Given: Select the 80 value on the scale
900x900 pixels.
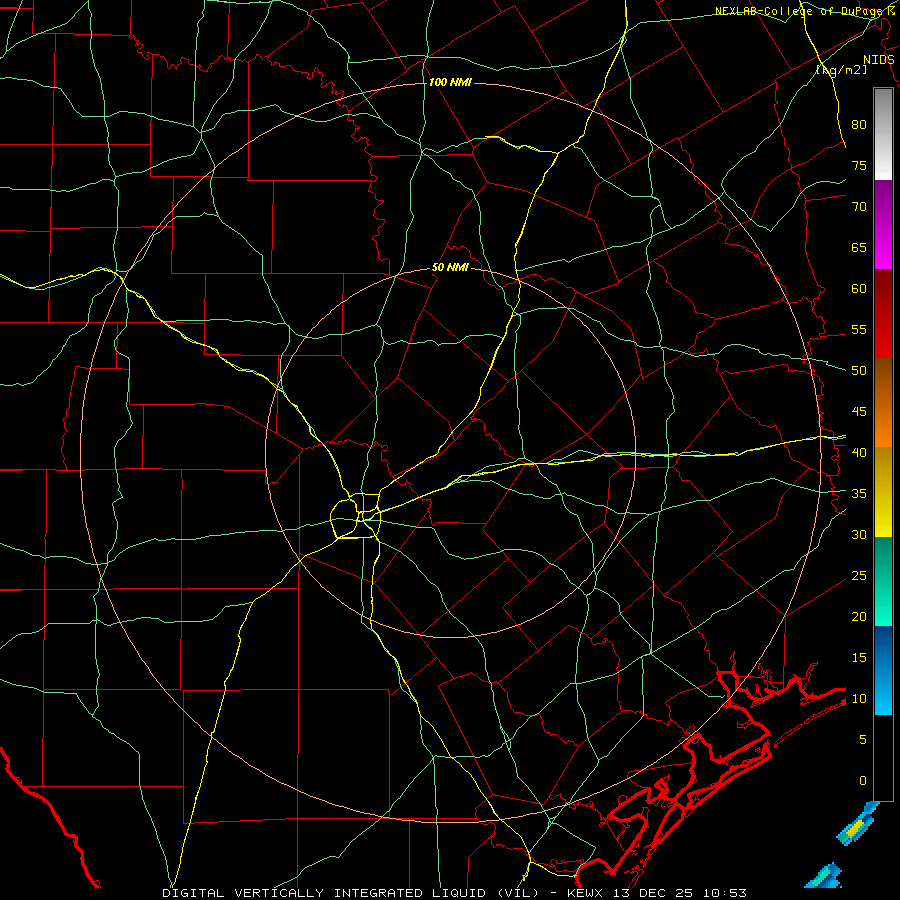Looking at the screenshot, I should tap(859, 125).
